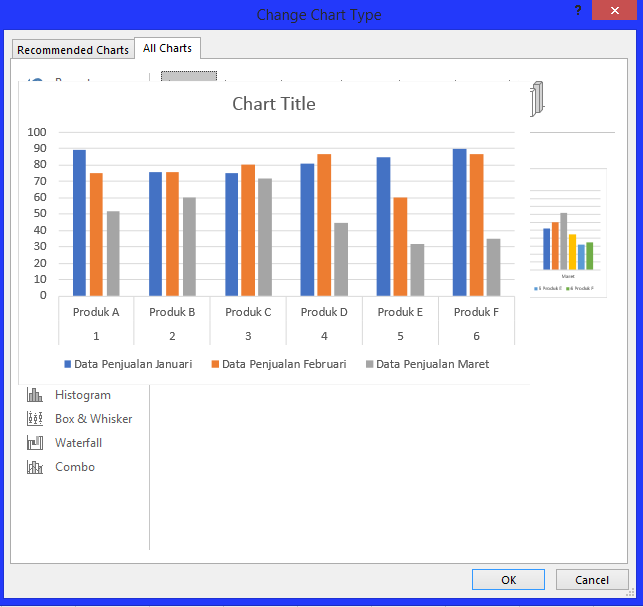This screenshot has width=643, height=607.
Task: Select the Histogram chart type
Action: click(68, 395)
